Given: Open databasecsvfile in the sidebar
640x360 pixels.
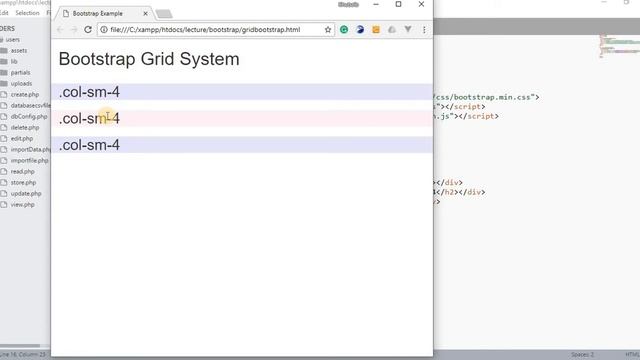Looking at the screenshot, I should tap(30, 106).
